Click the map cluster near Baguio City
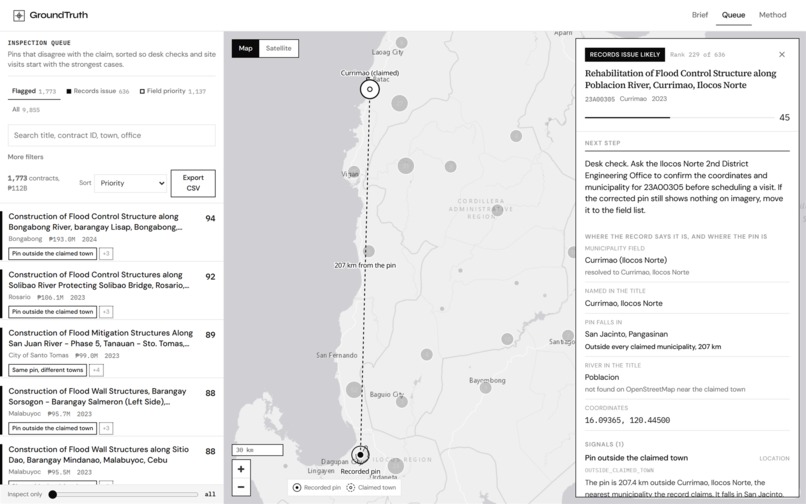This screenshot has height=504, width=806. (402, 402)
